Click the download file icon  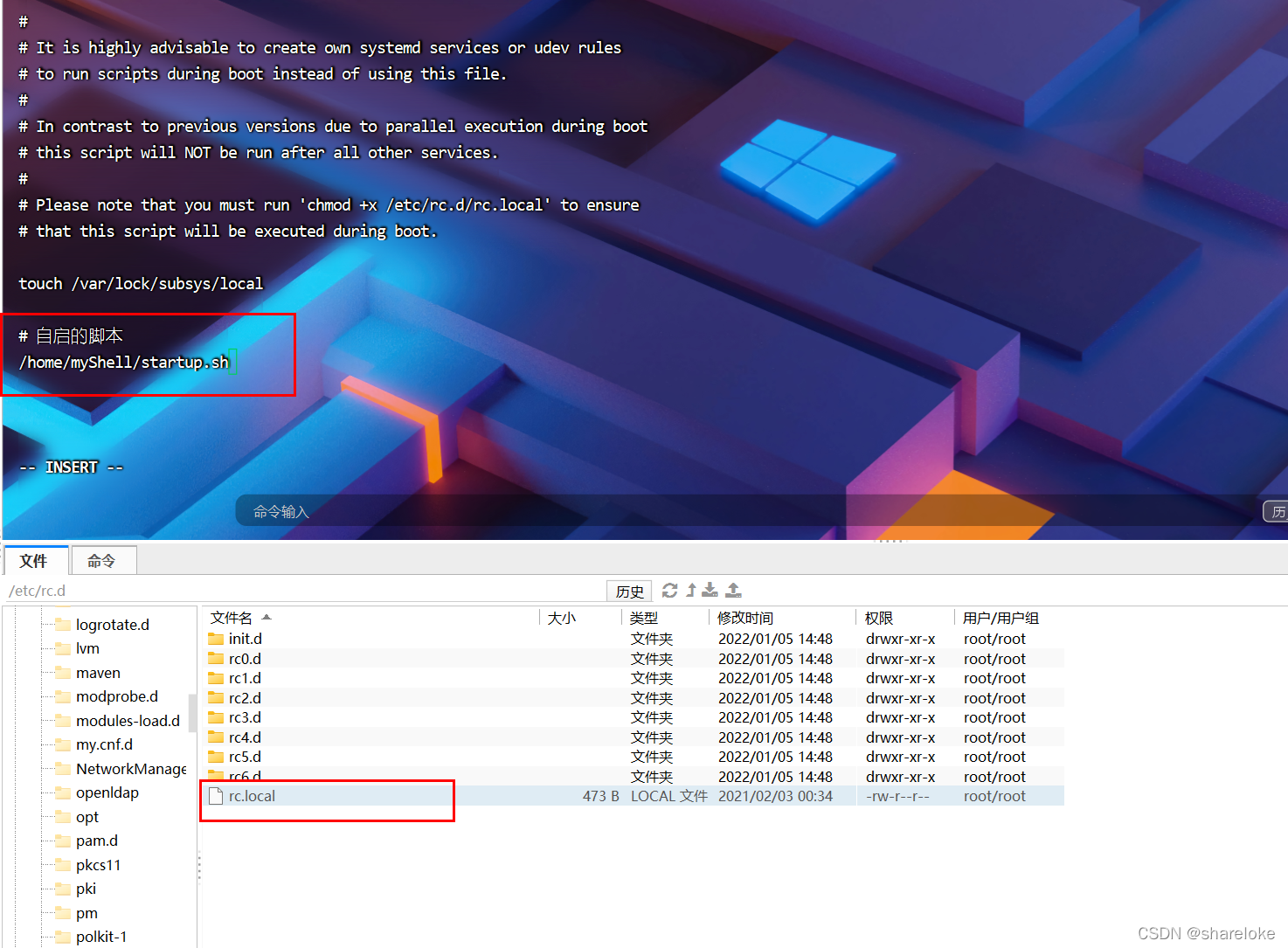(710, 591)
